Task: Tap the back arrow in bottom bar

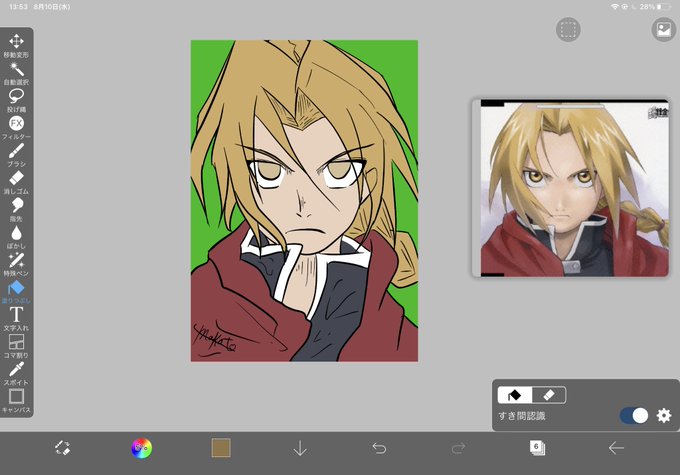Action: tap(616, 448)
